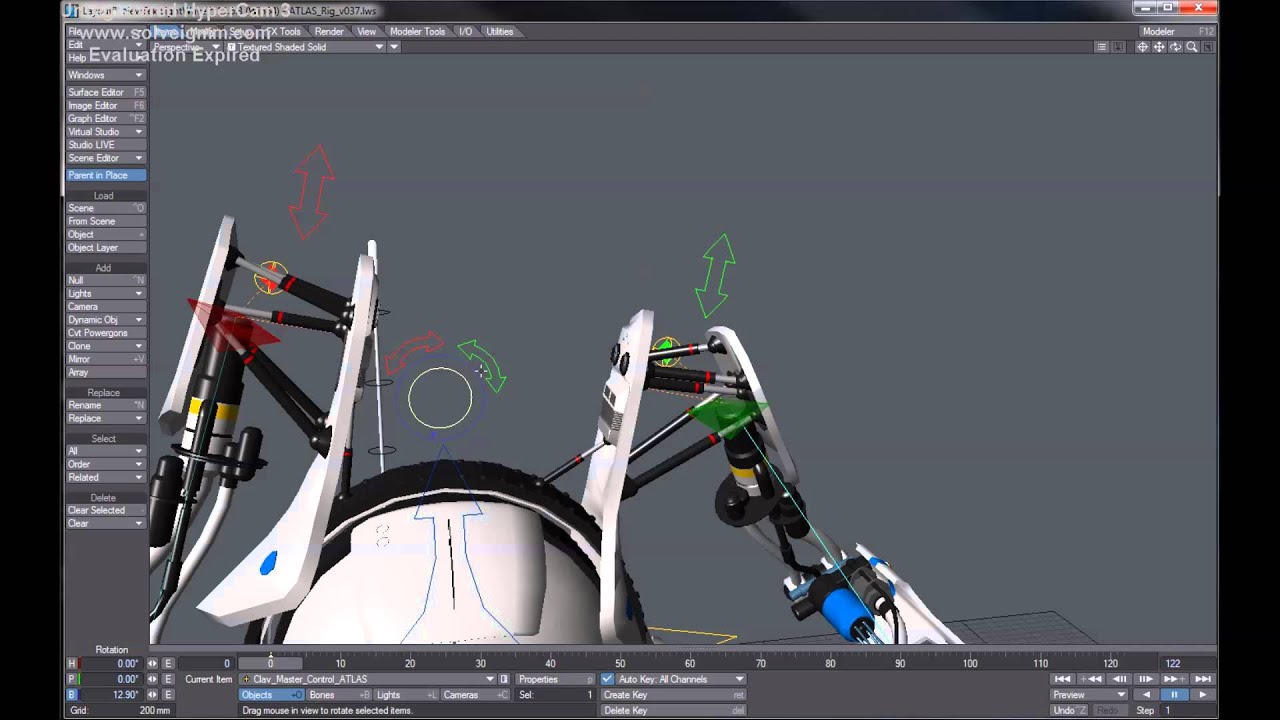1280x720 pixels.
Task: Click Undo button
Action: click(x=1069, y=710)
